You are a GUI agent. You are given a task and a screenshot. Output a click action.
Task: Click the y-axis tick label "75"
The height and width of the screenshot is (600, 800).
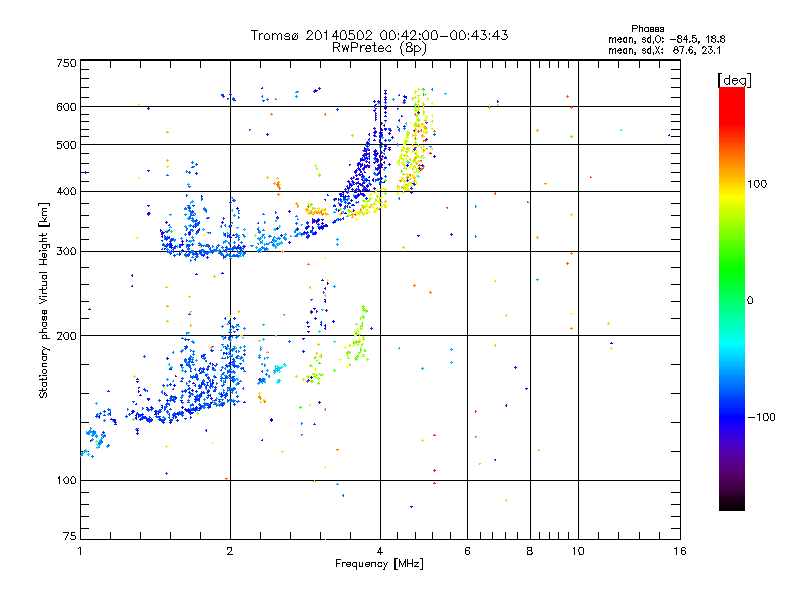[x=70, y=536]
